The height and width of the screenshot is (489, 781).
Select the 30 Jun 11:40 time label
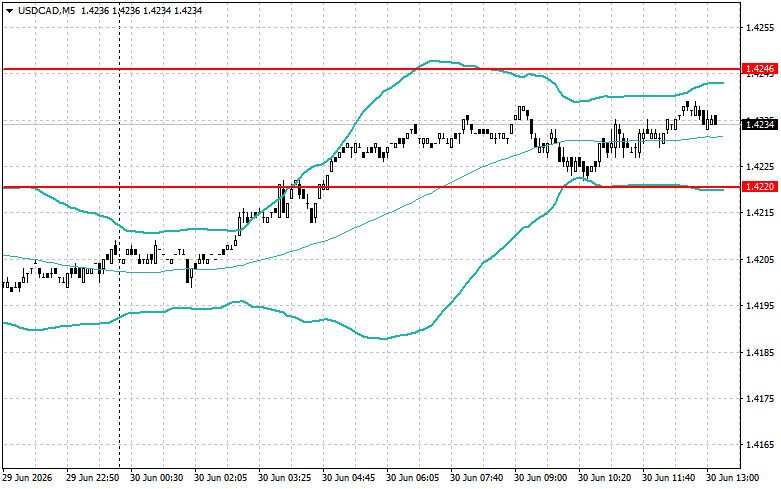668,478
